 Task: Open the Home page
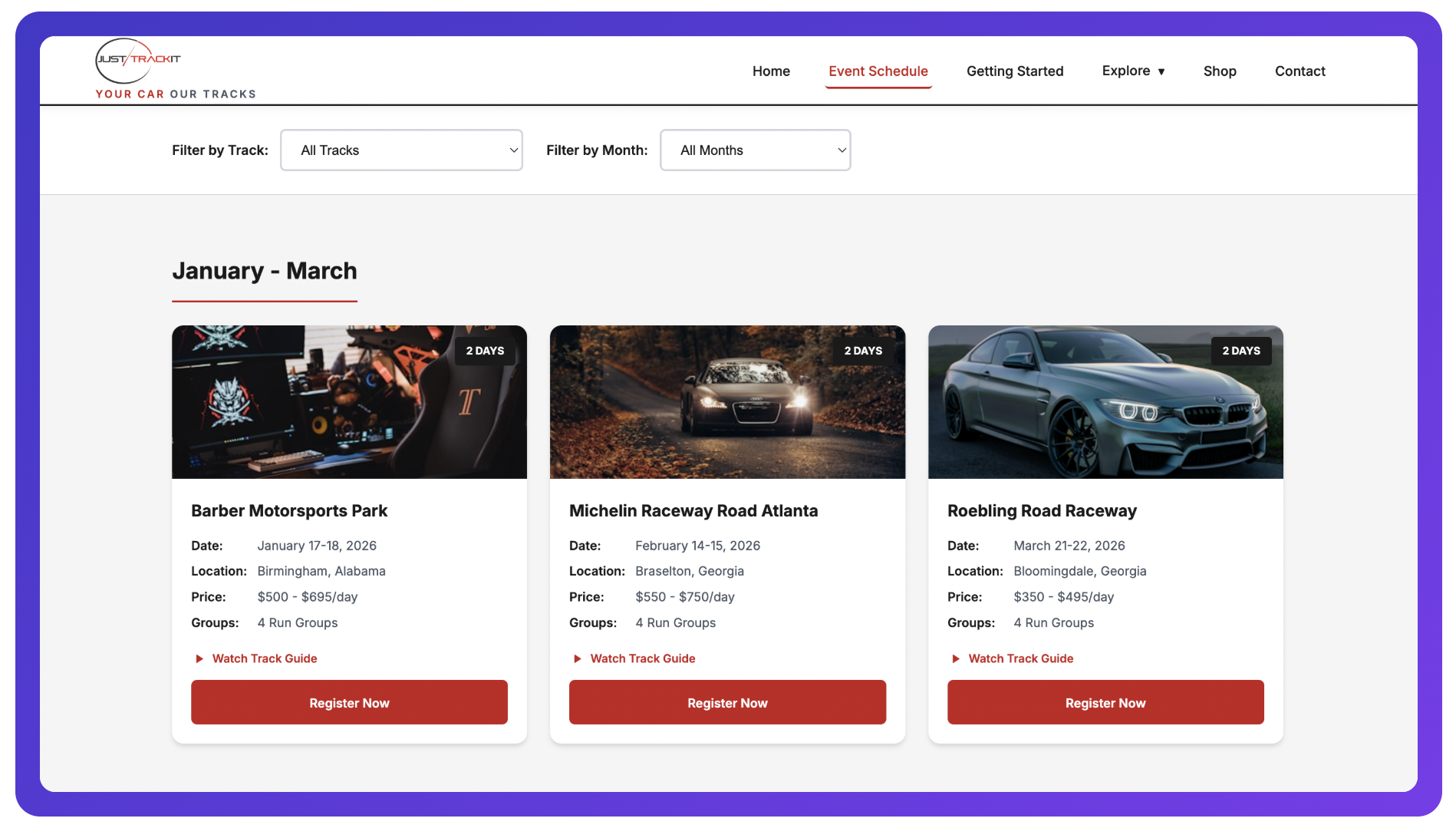771,71
